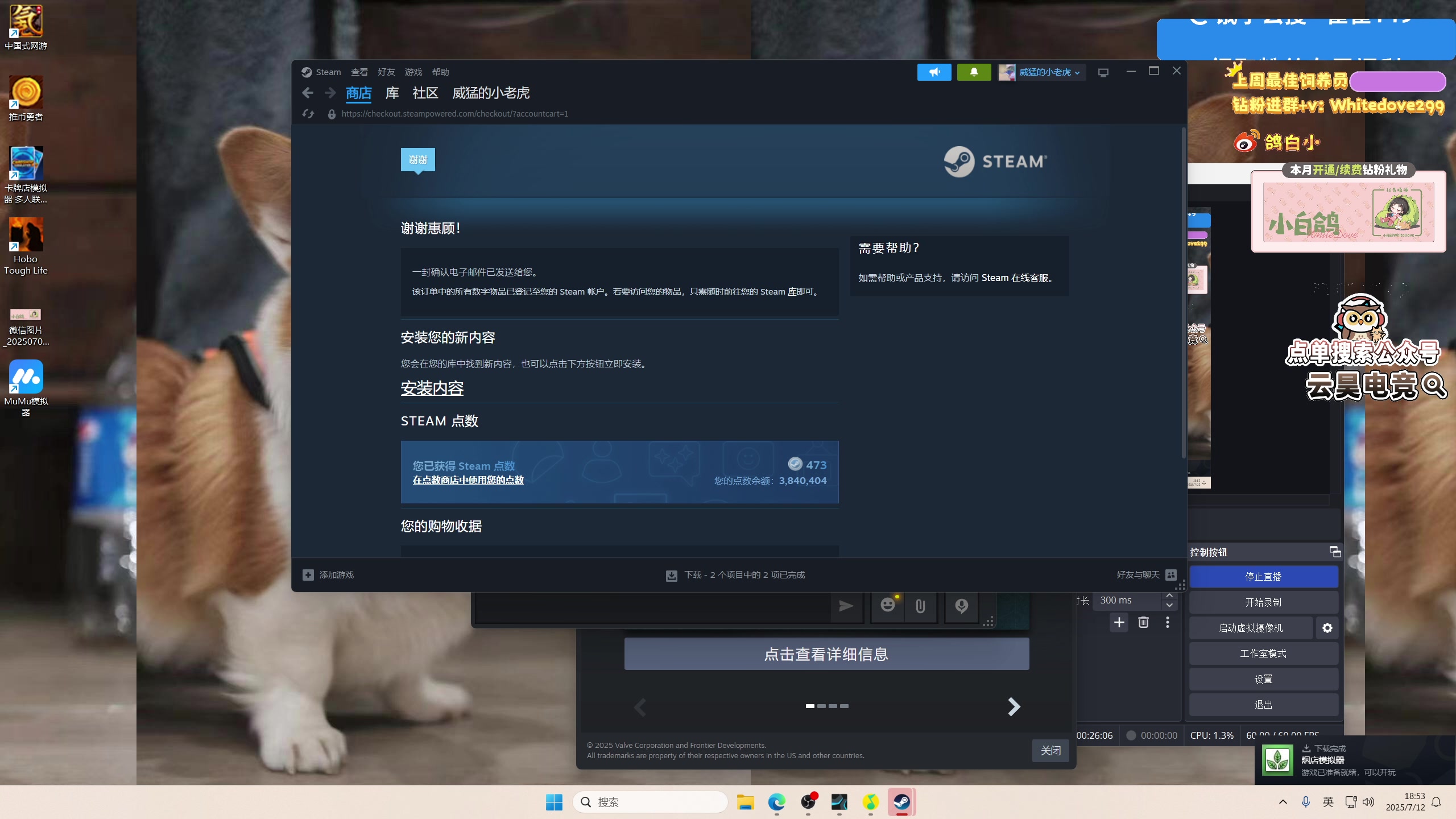
Task: Add a new item with OBS plus icon
Action: (1119, 623)
